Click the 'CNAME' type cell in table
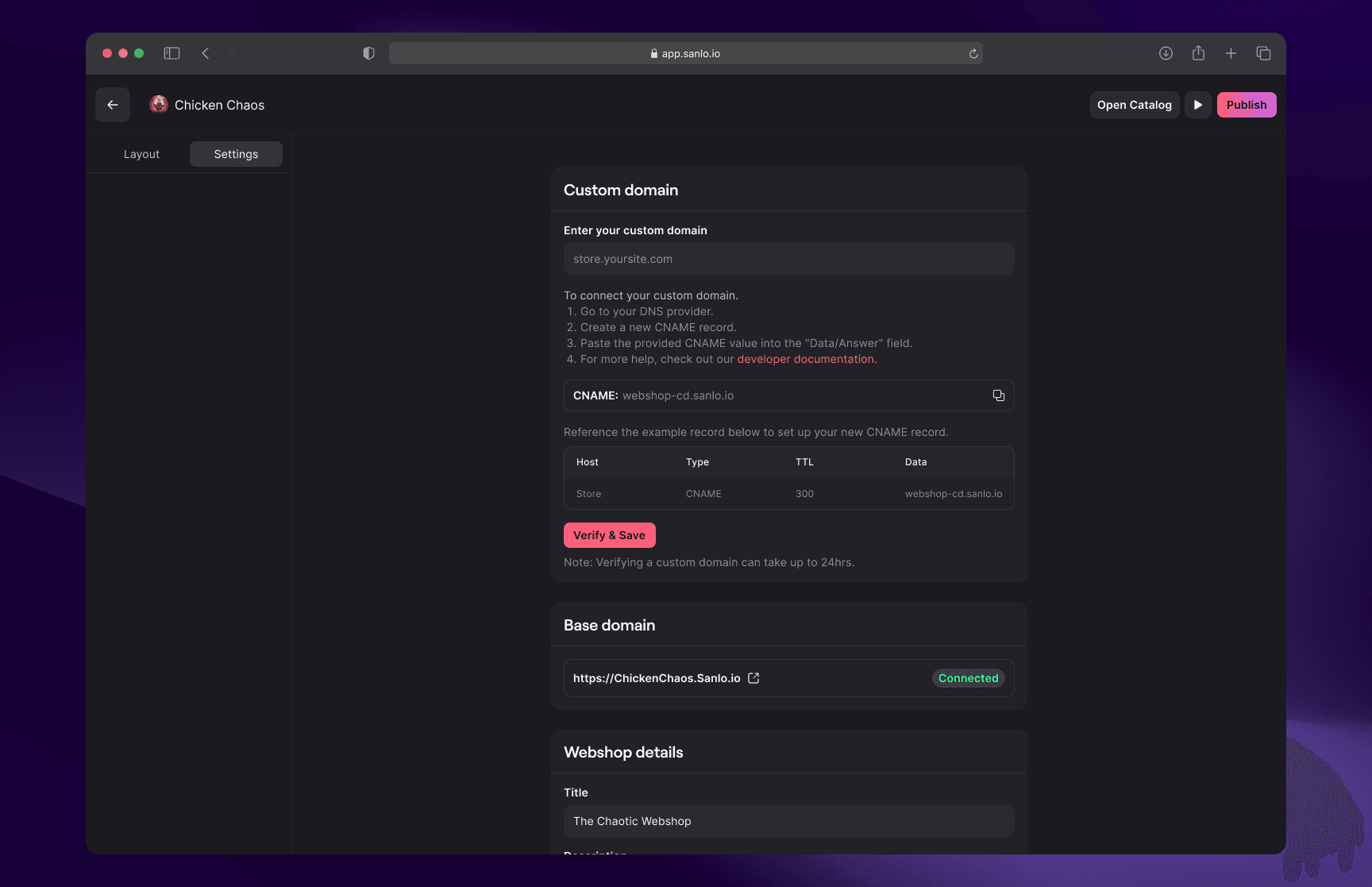1372x887 pixels. tap(703, 494)
